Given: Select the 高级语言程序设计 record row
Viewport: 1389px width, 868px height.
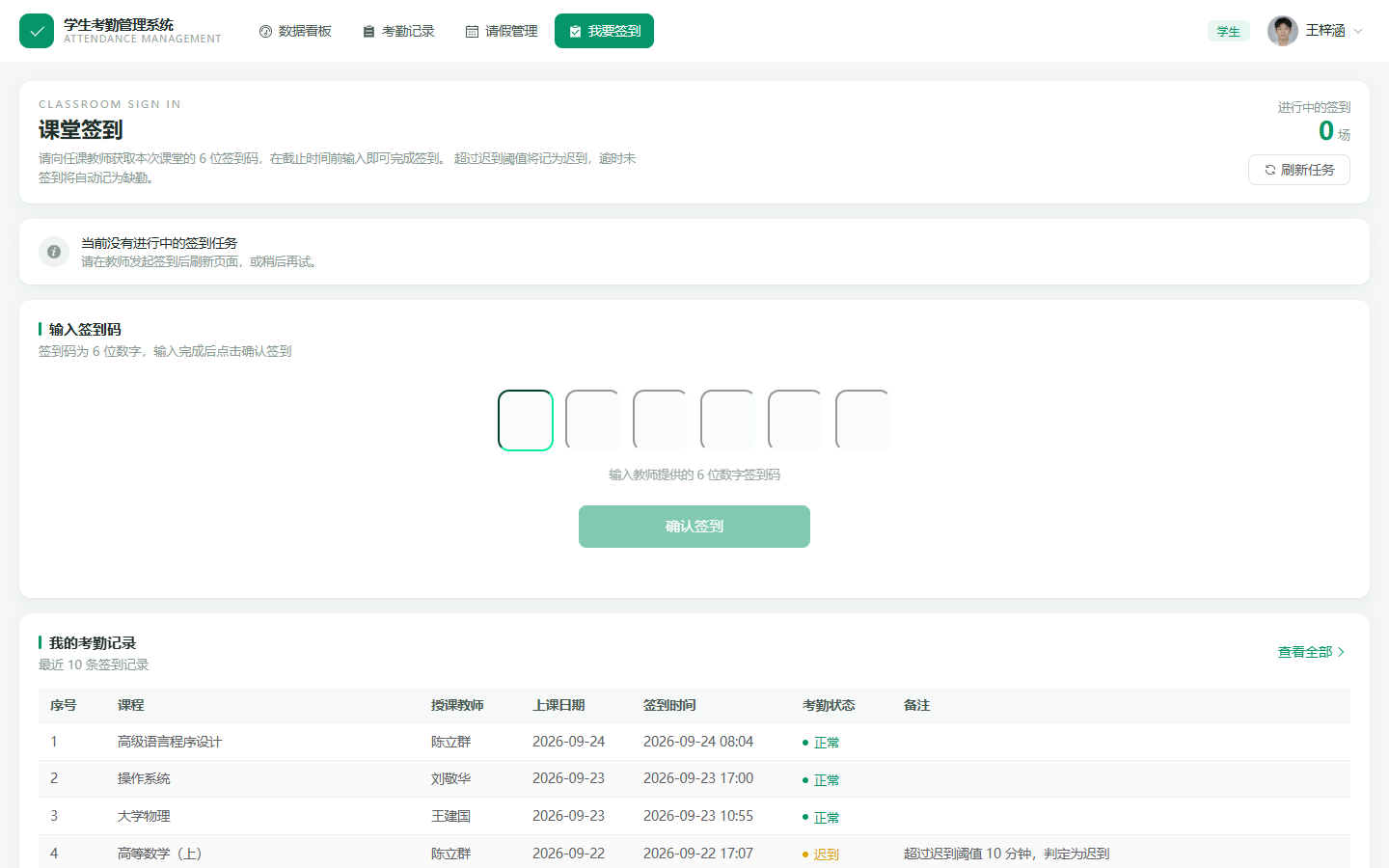Looking at the screenshot, I should point(694,742).
